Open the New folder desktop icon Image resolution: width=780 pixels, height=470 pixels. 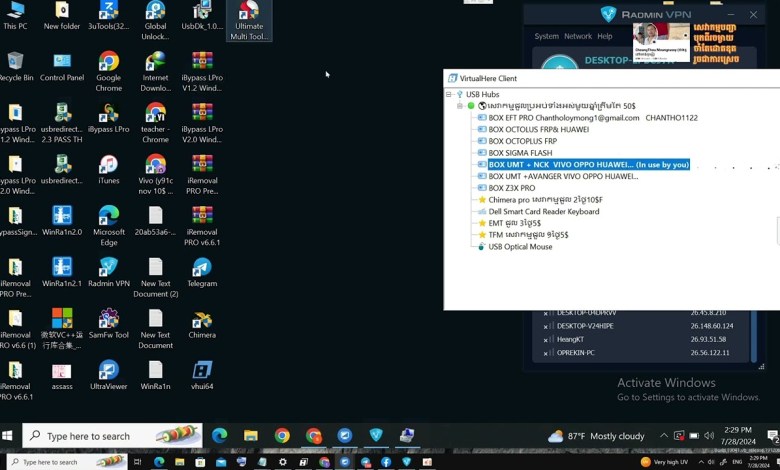62,15
